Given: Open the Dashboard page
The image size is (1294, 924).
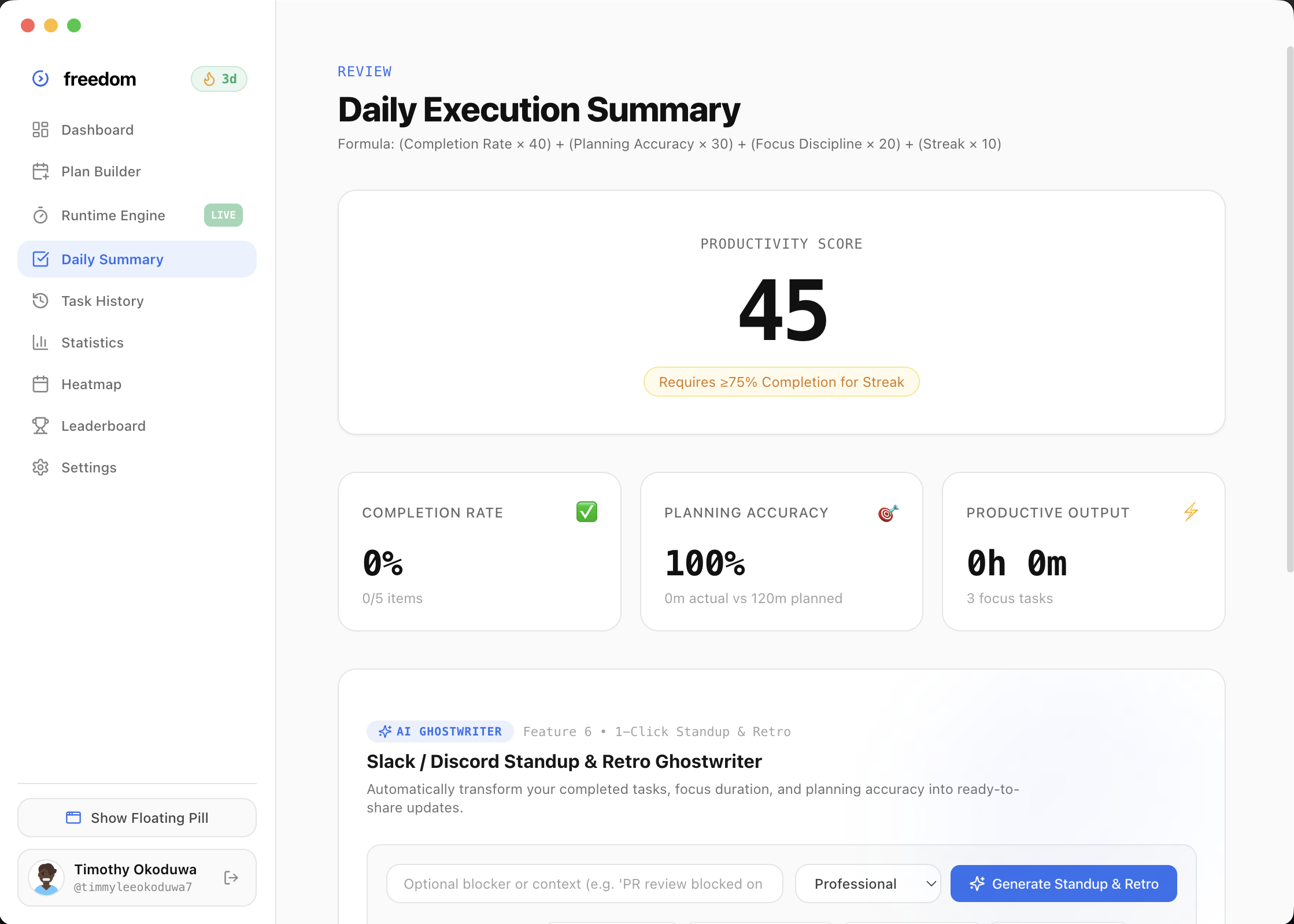Looking at the screenshot, I should pyautogui.click(x=137, y=130).
